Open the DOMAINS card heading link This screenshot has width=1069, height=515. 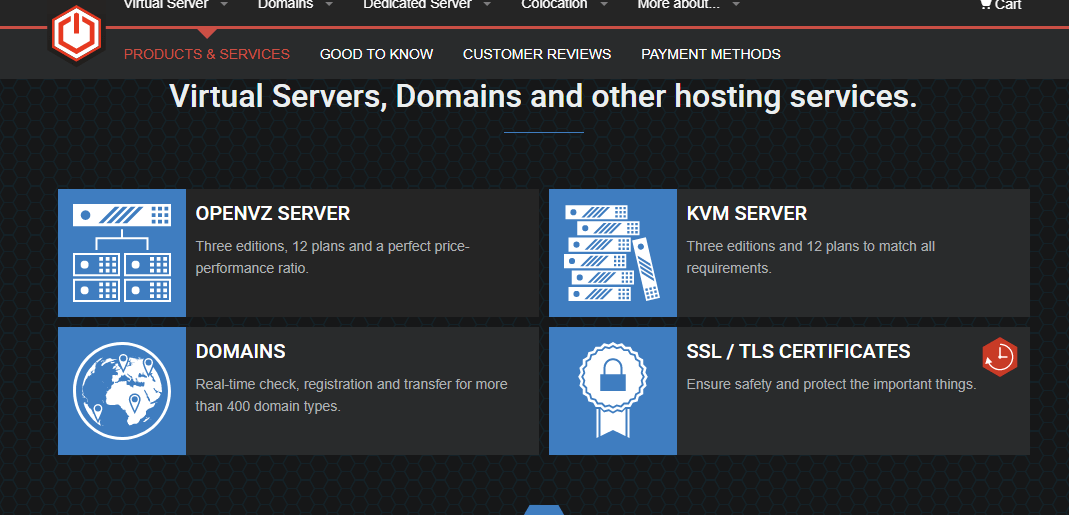[x=241, y=351]
